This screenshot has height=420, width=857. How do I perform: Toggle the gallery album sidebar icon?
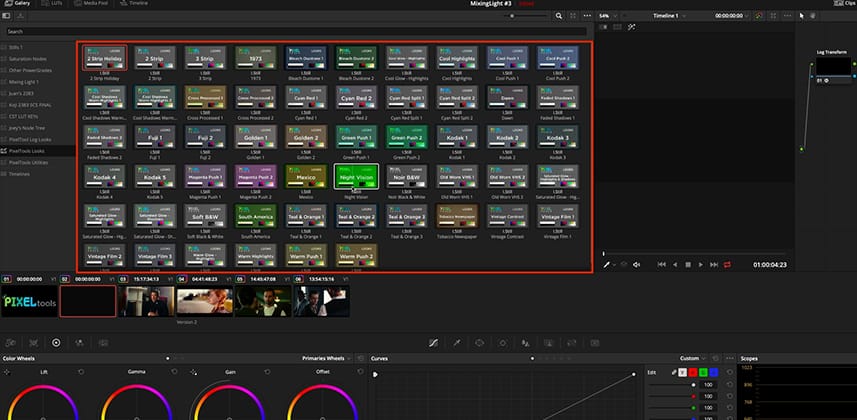click(x=7, y=16)
